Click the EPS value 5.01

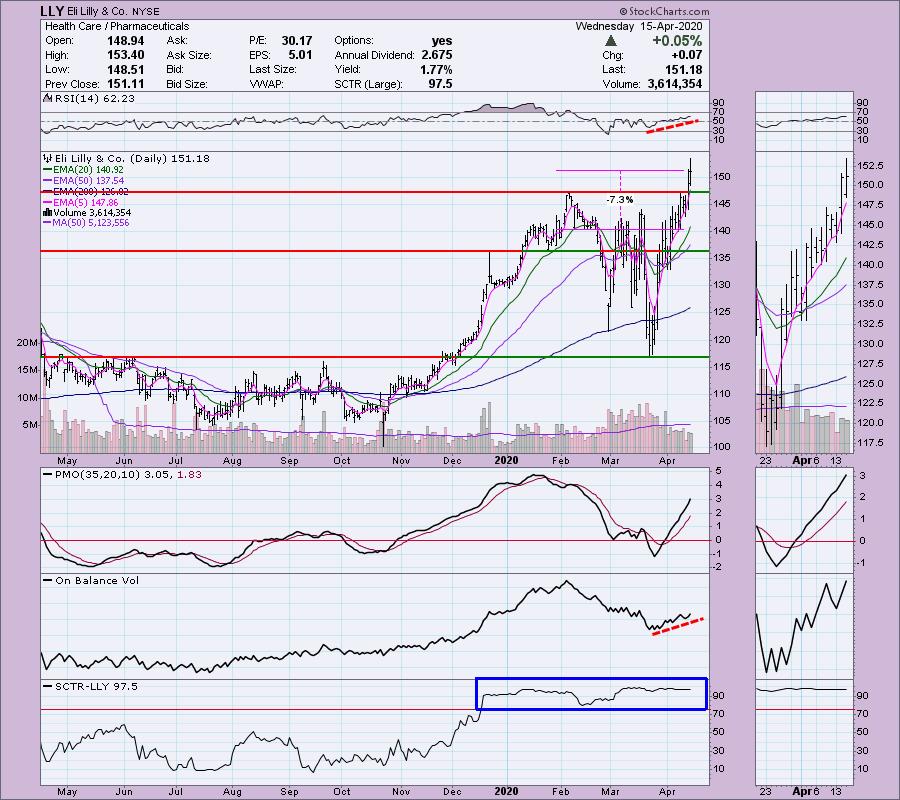[x=300, y=55]
